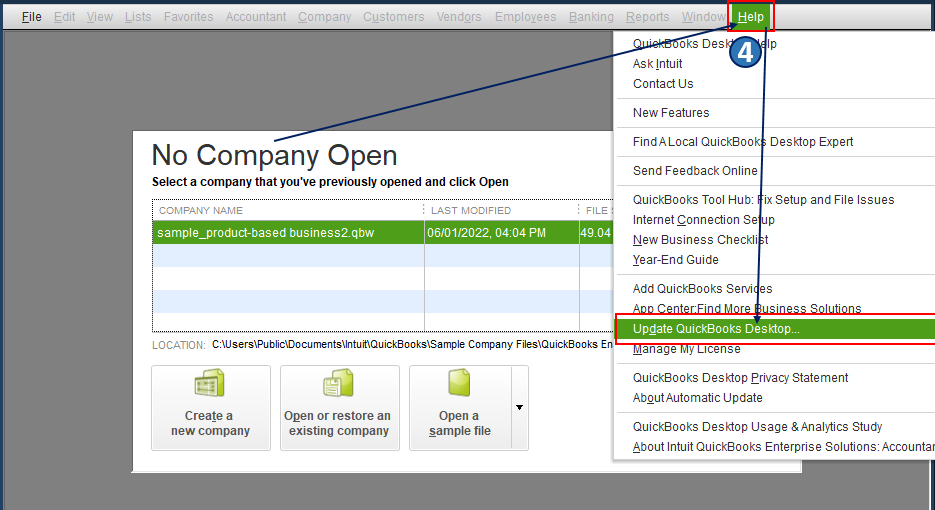This screenshot has width=935, height=510.
Task: Open QuickBooks Desktop Usage & Analytics Study
Action: (x=757, y=427)
